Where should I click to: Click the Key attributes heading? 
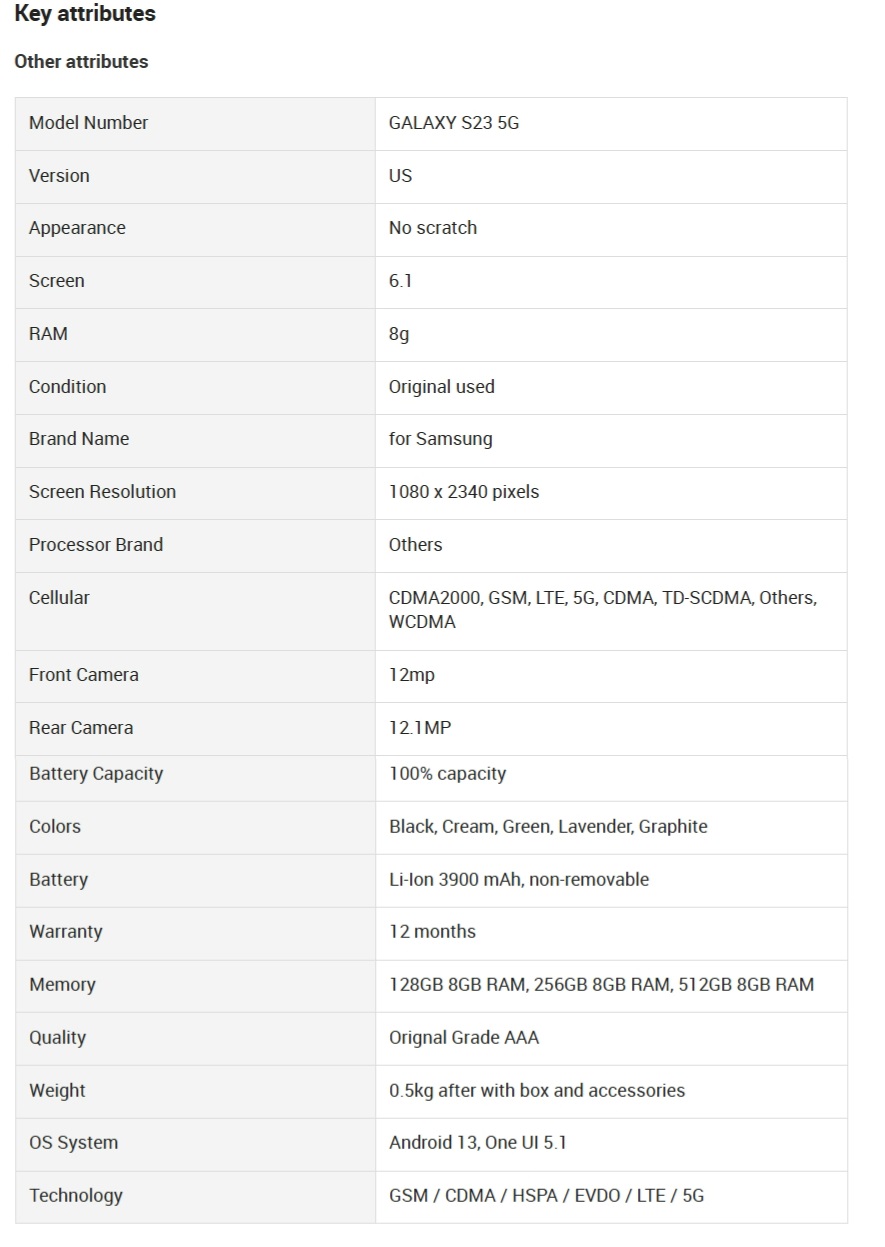tap(85, 14)
